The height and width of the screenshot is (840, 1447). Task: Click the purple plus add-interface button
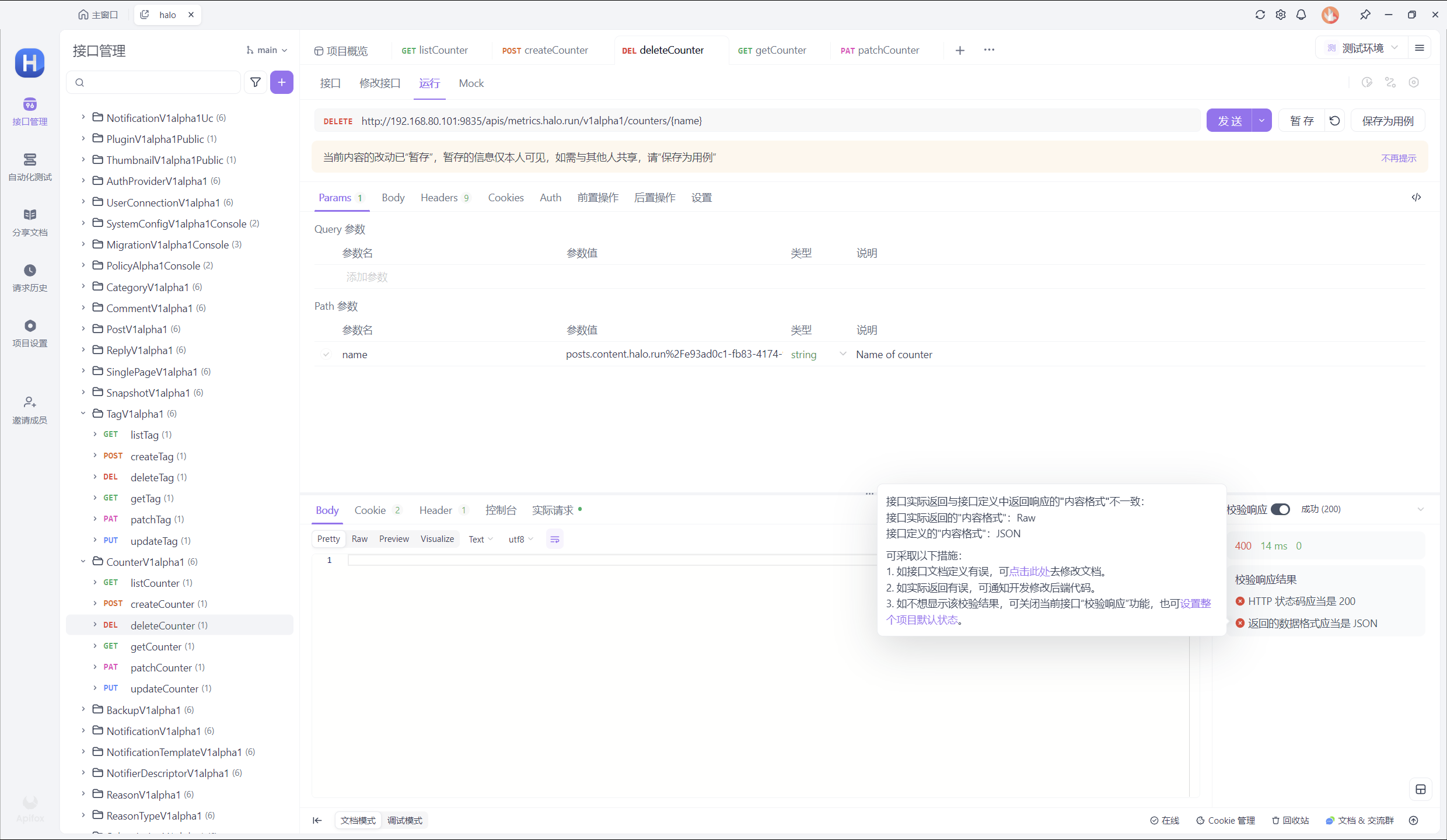[282, 83]
